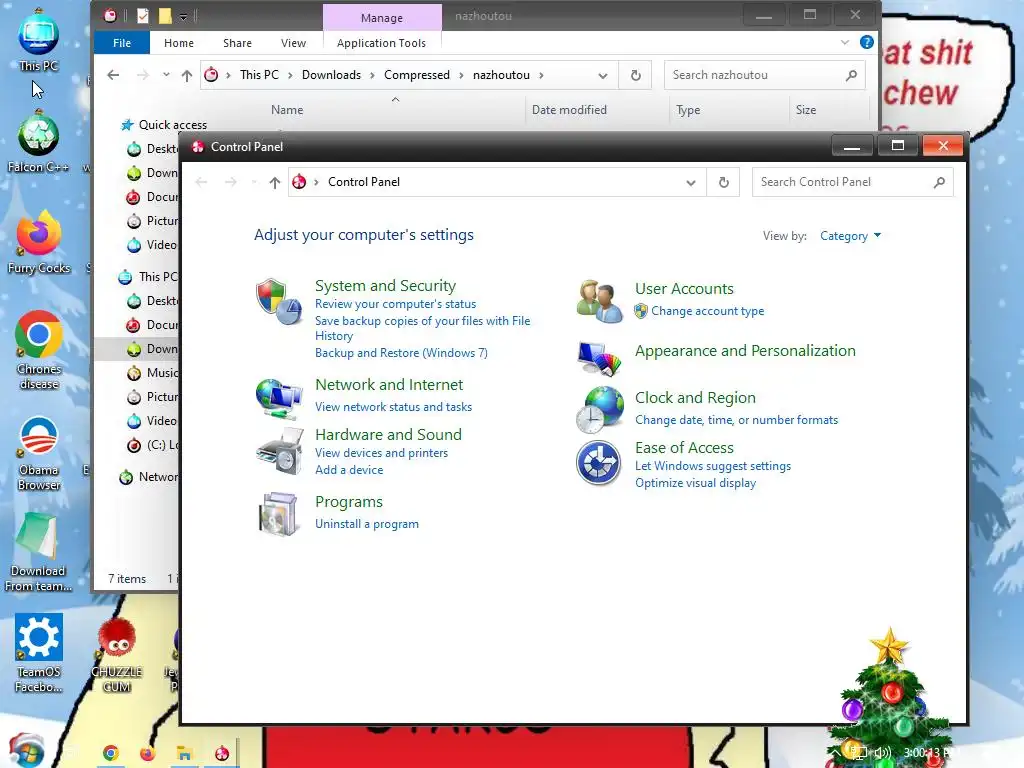Image resolution: width=1024 pixels, height=768 pixels.
Task: Go up from nazhoutou folder in Explorer
Action: point(187,75)
